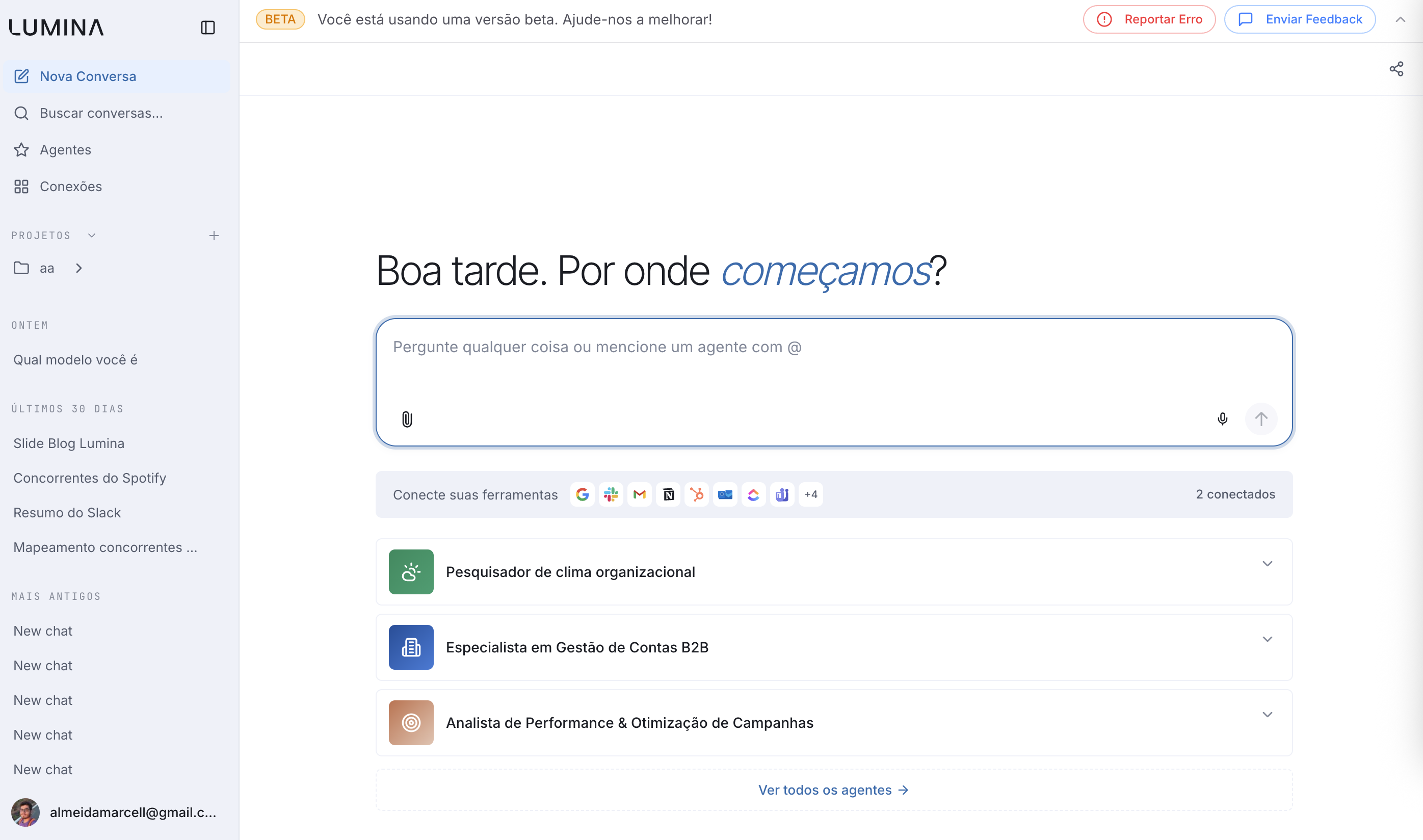Go to Agentes page

point(117,150)
